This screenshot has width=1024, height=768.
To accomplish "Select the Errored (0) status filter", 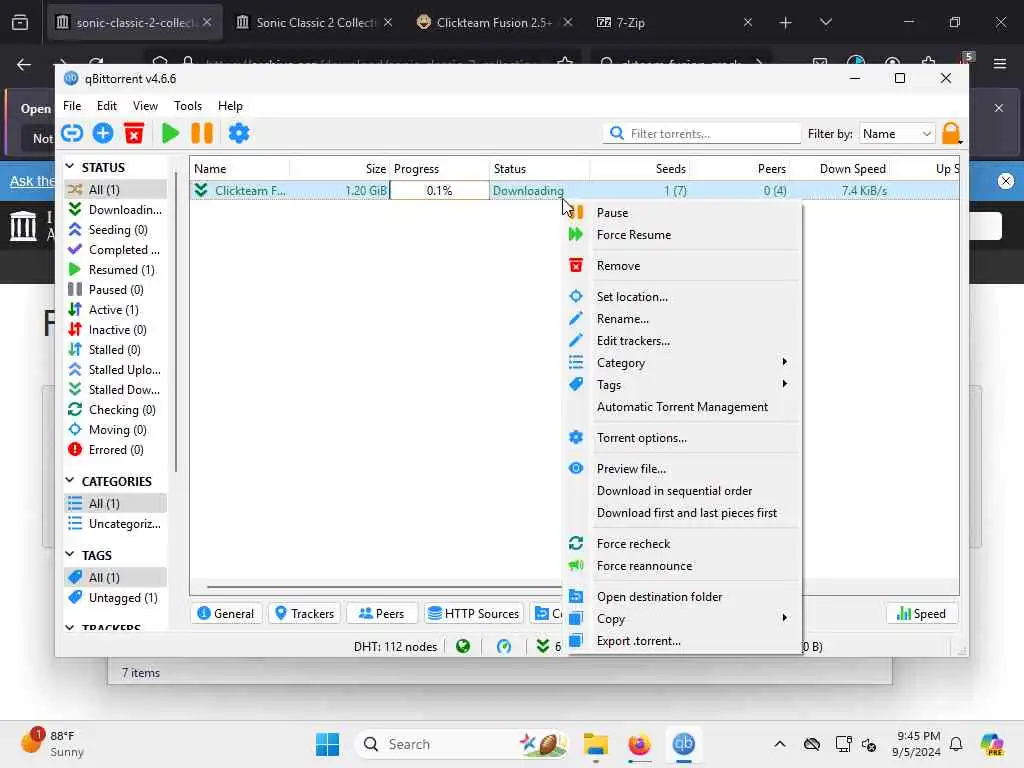I will click(x=116, y=450).
